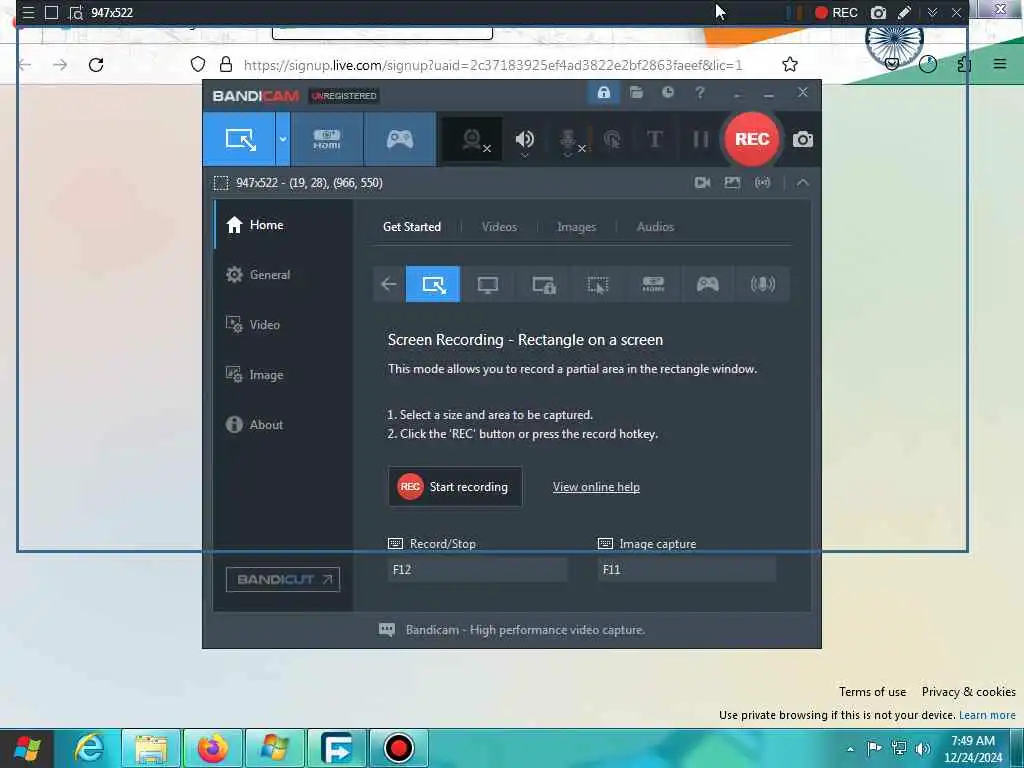Select rectangle mode in Get Started row
This screenshot has width=1024, height=768.
432,284
